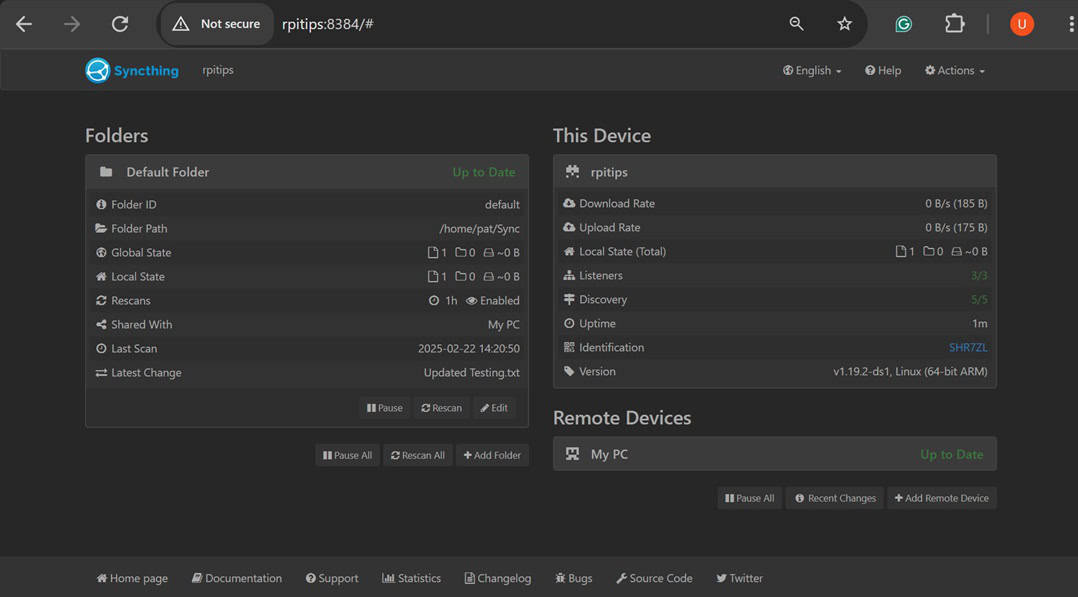Viewport: 1078px width, 597px height.
Task: Click the Not secure warning icon
Action: [x=181, y=24]
